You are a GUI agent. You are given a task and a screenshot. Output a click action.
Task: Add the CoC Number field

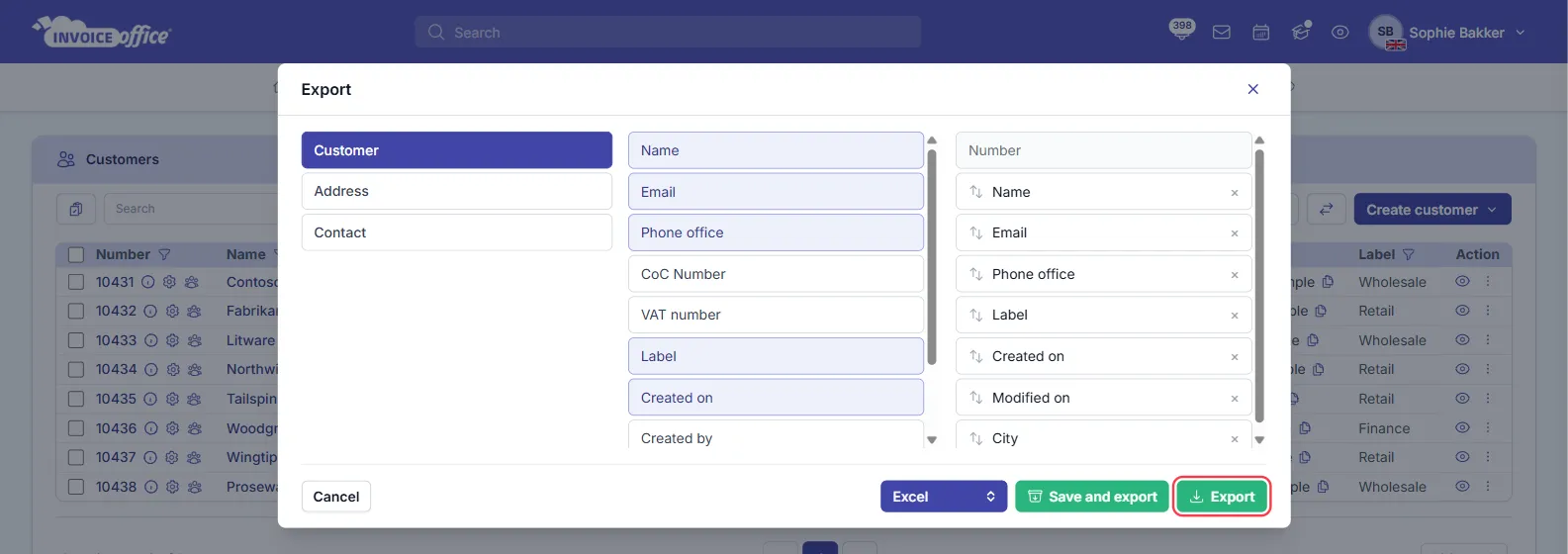click(776, 274)
